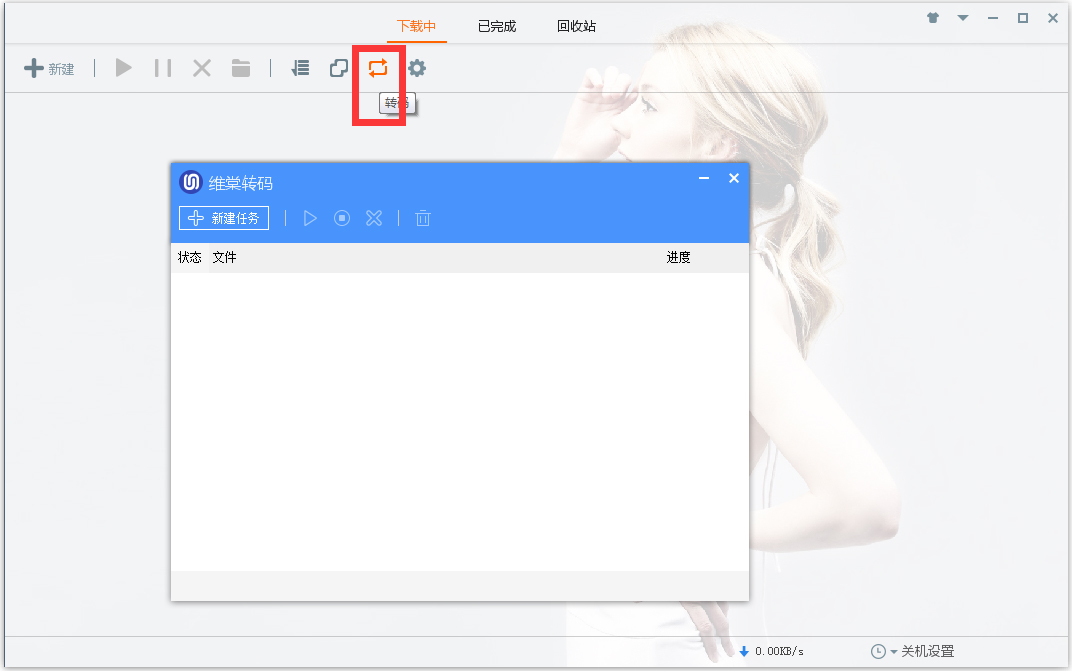Switch to the 下载中 tab
The image size is (1072, 671).
click(416, 26)
